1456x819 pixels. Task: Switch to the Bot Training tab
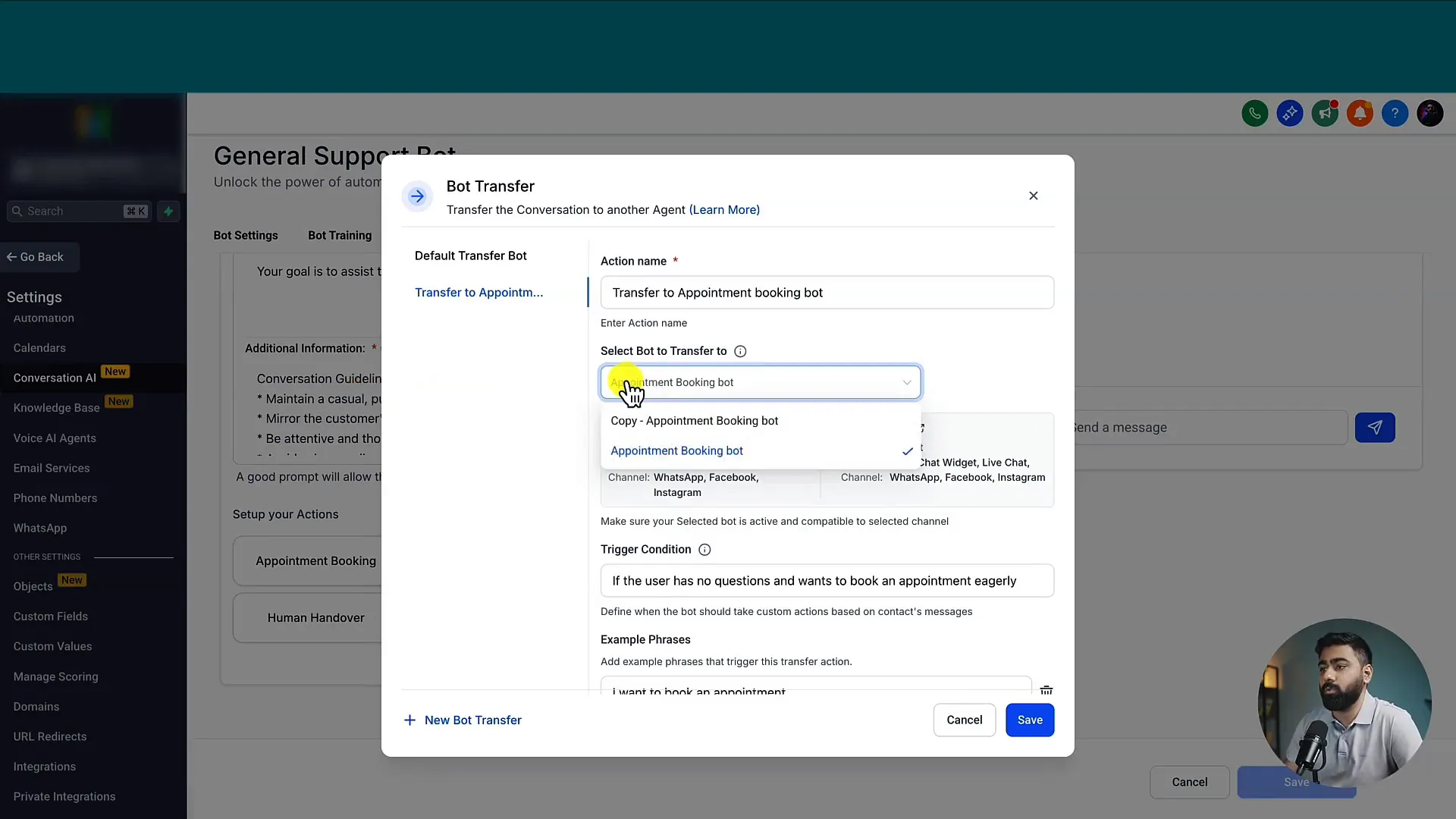(x=340, y=236)
